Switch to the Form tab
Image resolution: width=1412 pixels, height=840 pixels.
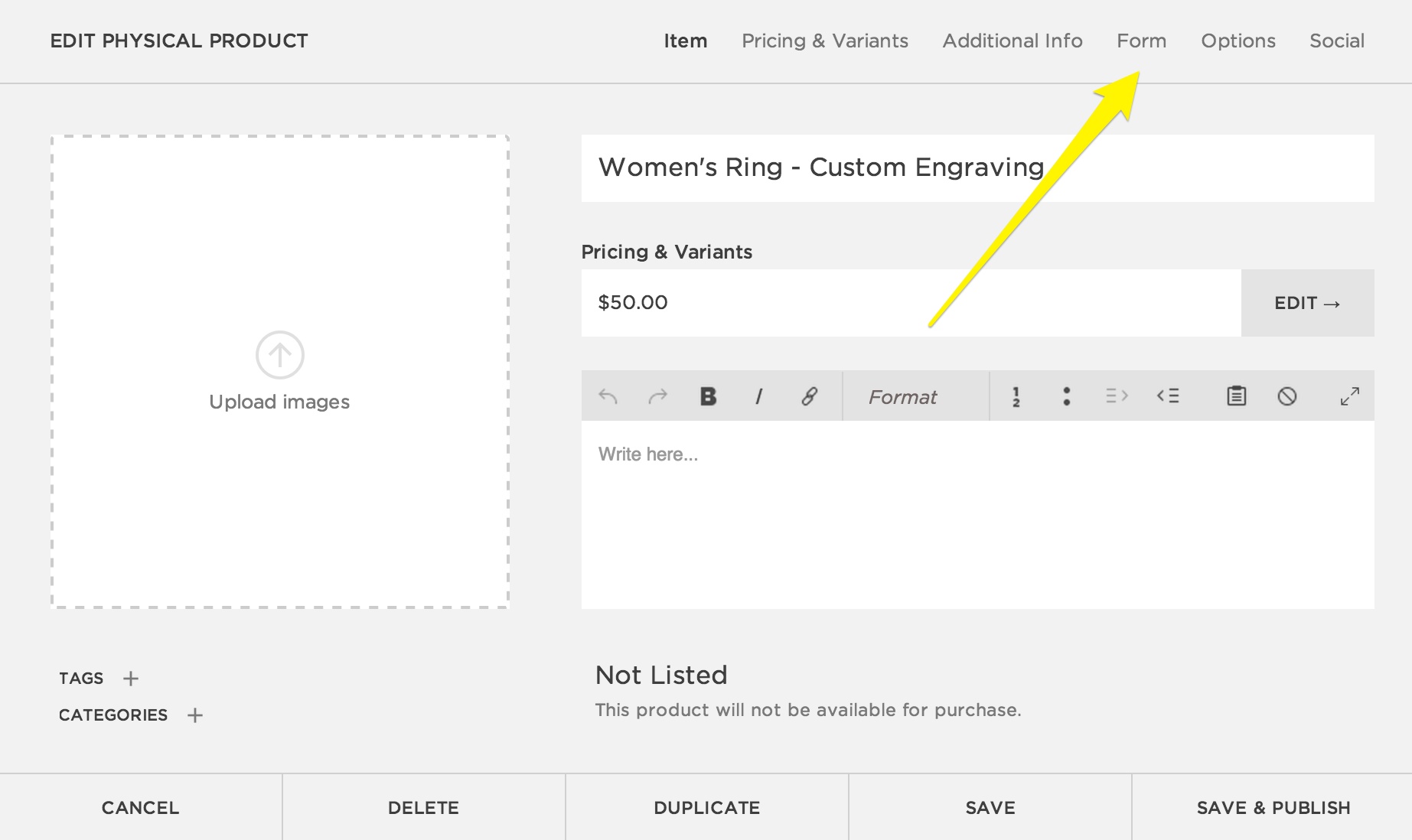point(1141,41)
